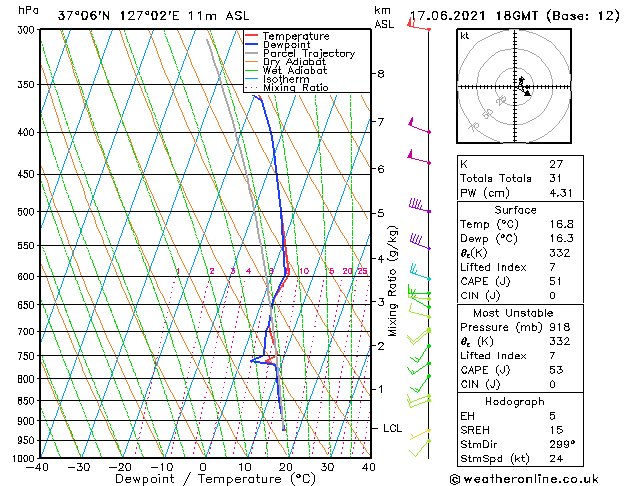This screenshot has height=486, width=629.
Task: Click the Mixing Ratio (g/kg) axis title
Action: 392,281
